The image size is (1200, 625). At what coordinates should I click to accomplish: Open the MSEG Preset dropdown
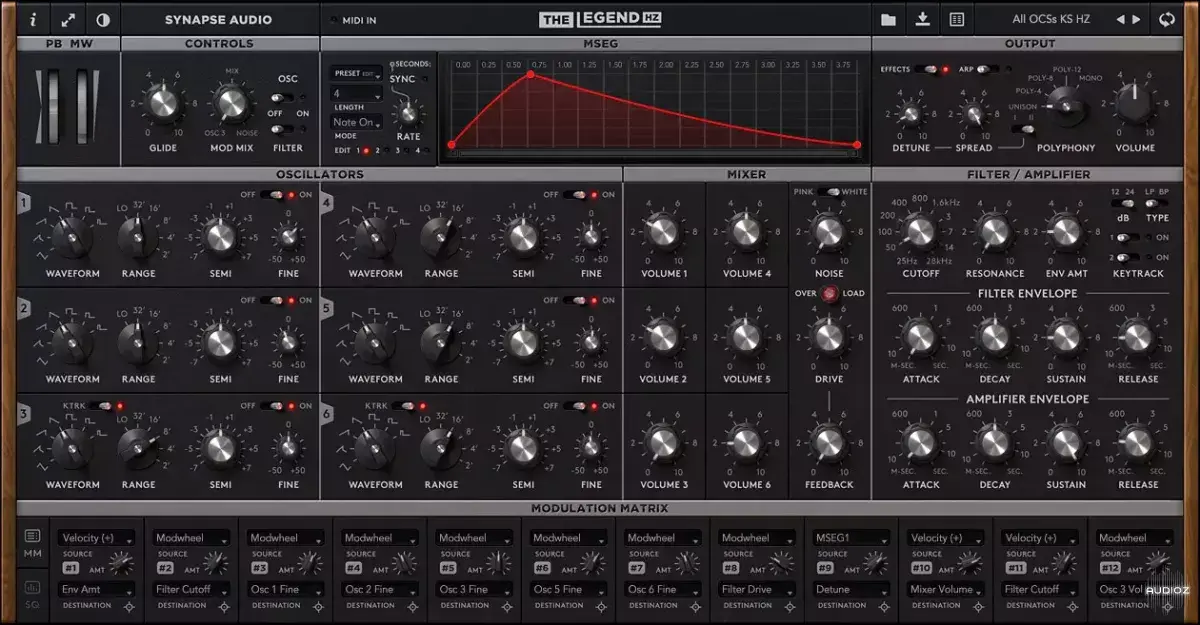[x=356, y=73]
